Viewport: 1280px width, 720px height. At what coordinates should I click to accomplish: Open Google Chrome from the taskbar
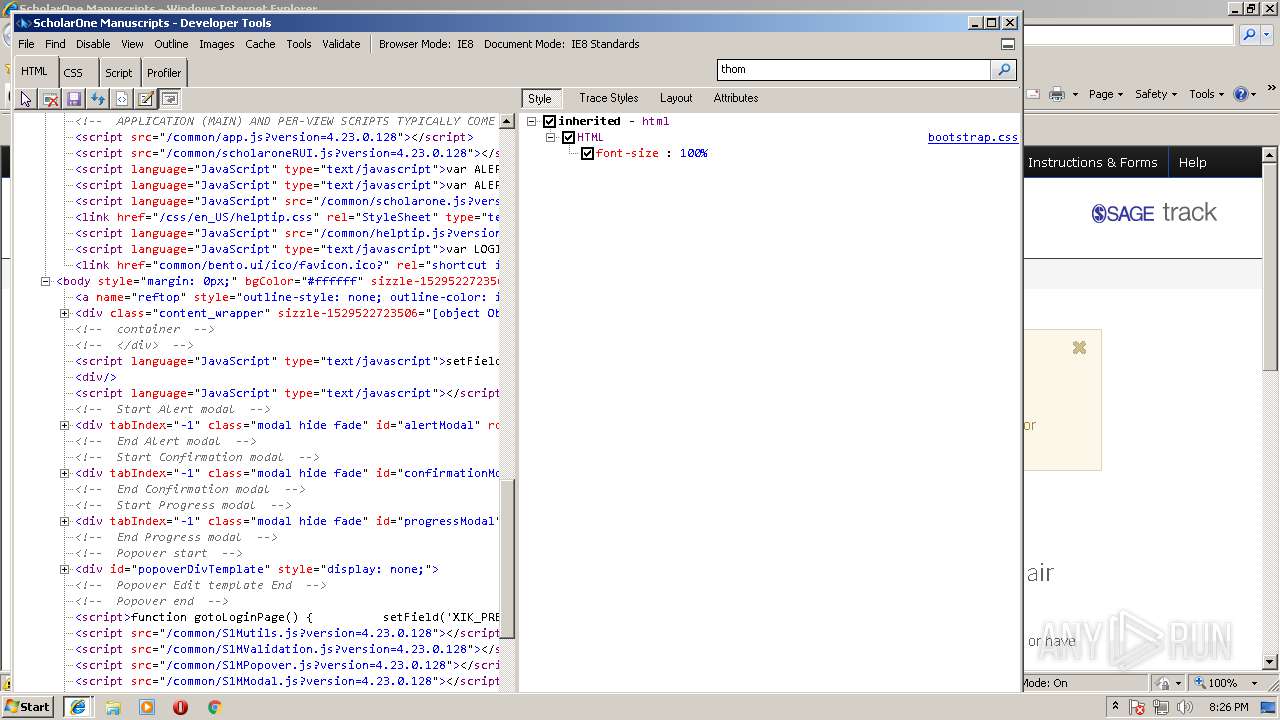(x=214, y=707)
